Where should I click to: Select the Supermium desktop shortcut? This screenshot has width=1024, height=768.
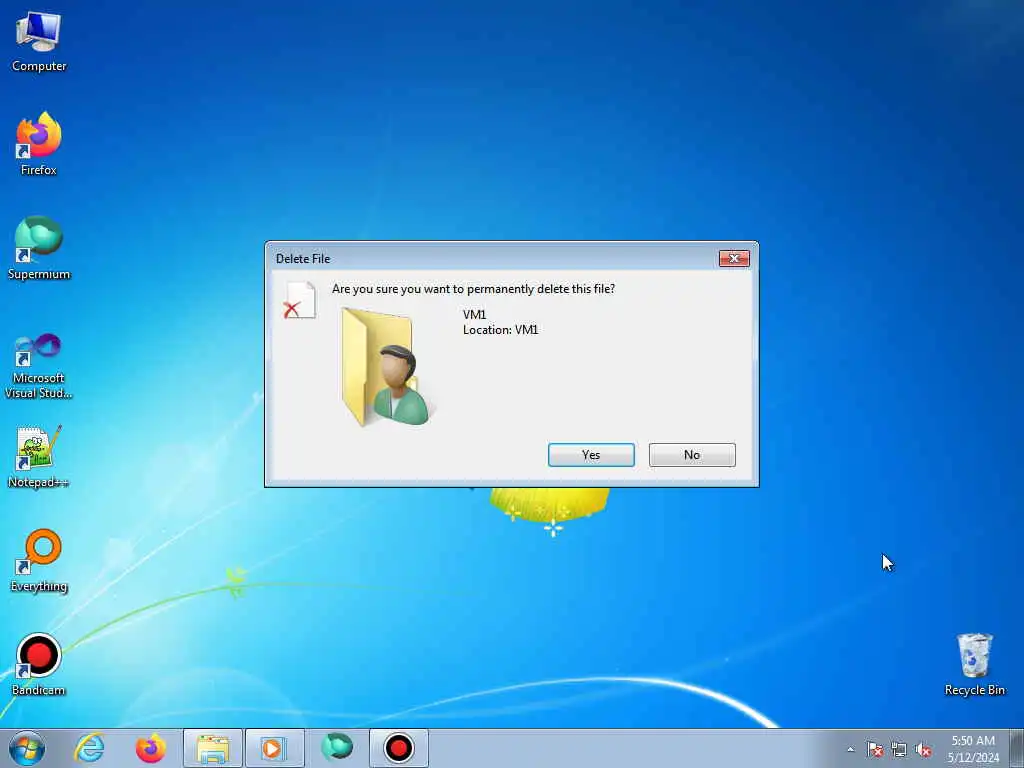pos(39,248)
